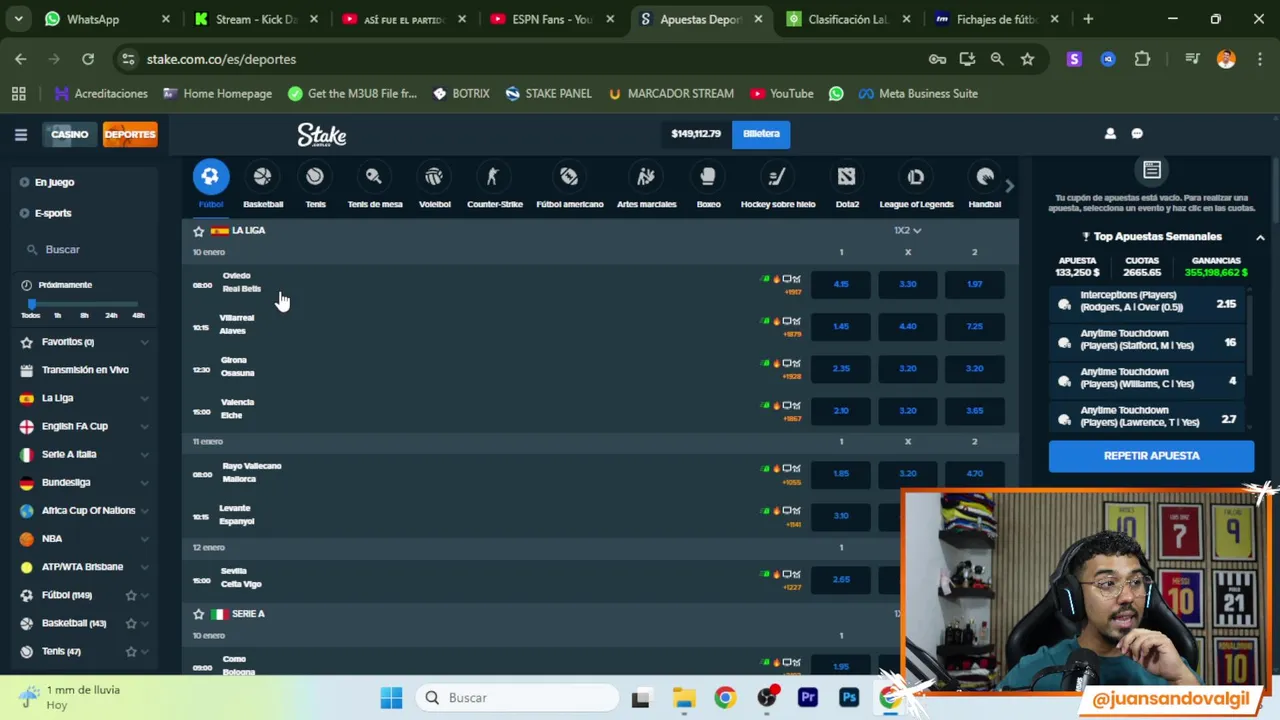1280x720 pixels.
Task: Open the chat bubble icon
Action: tap(1137, 133)
